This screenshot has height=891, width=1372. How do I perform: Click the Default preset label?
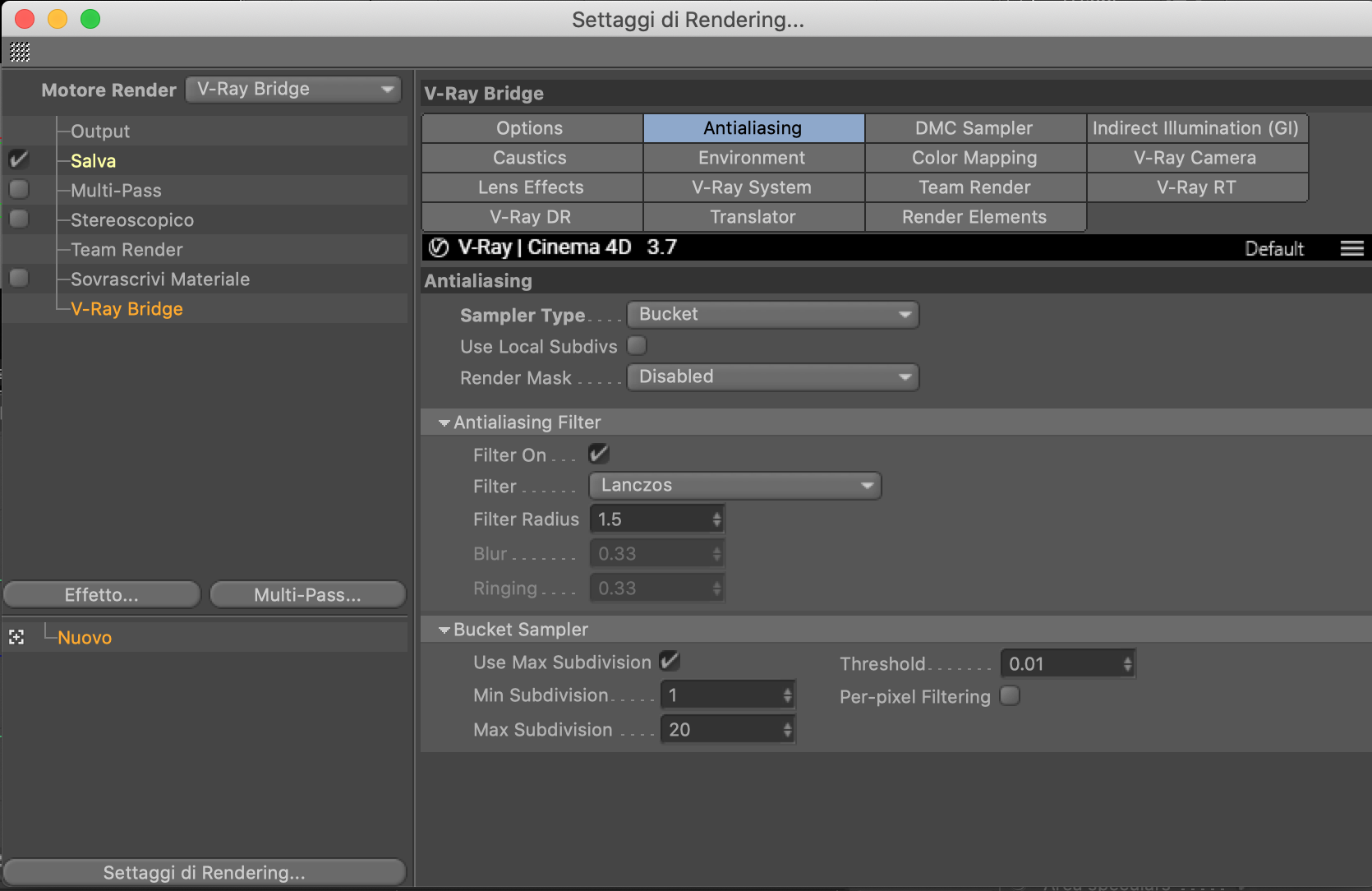(1274, 248)
